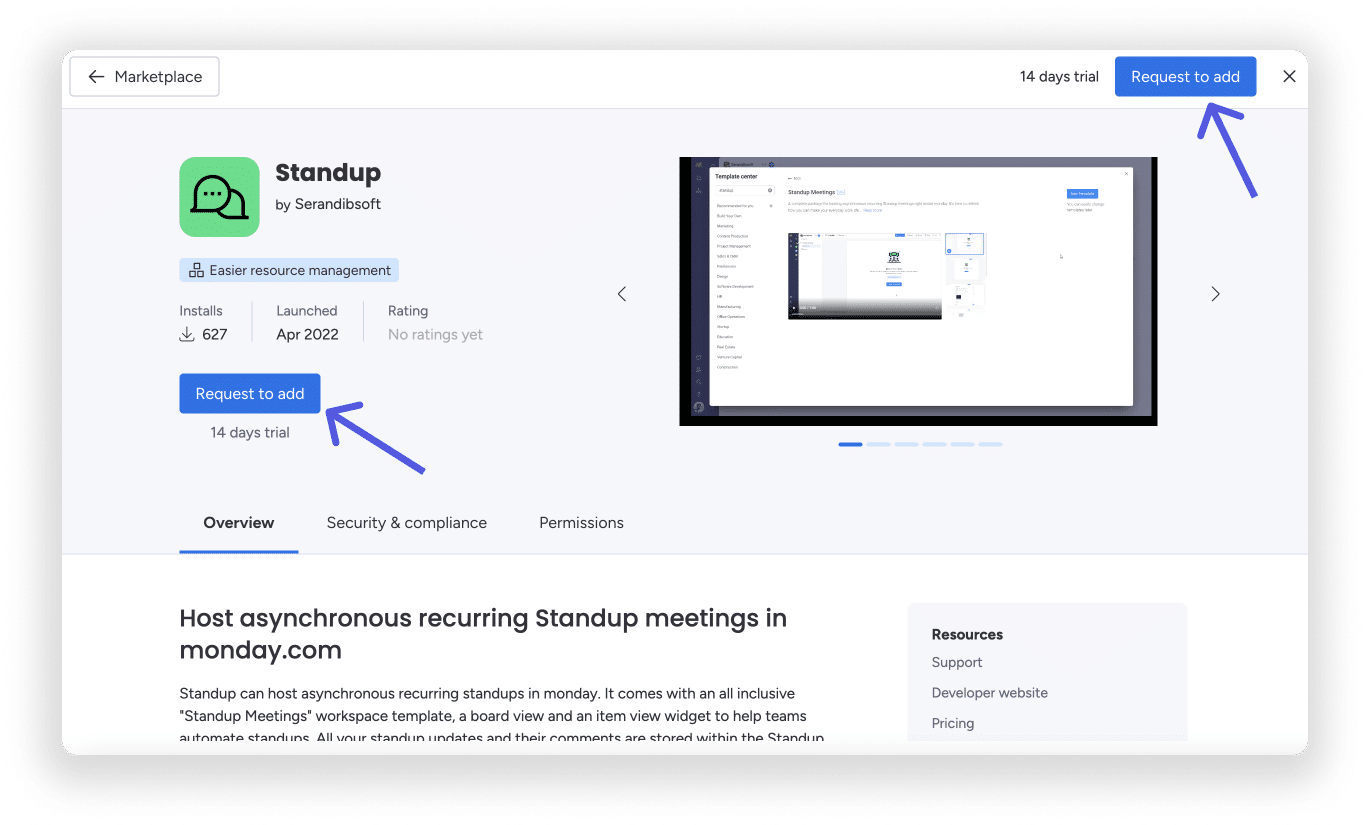Open the Support resource link

tap(957, 662)
